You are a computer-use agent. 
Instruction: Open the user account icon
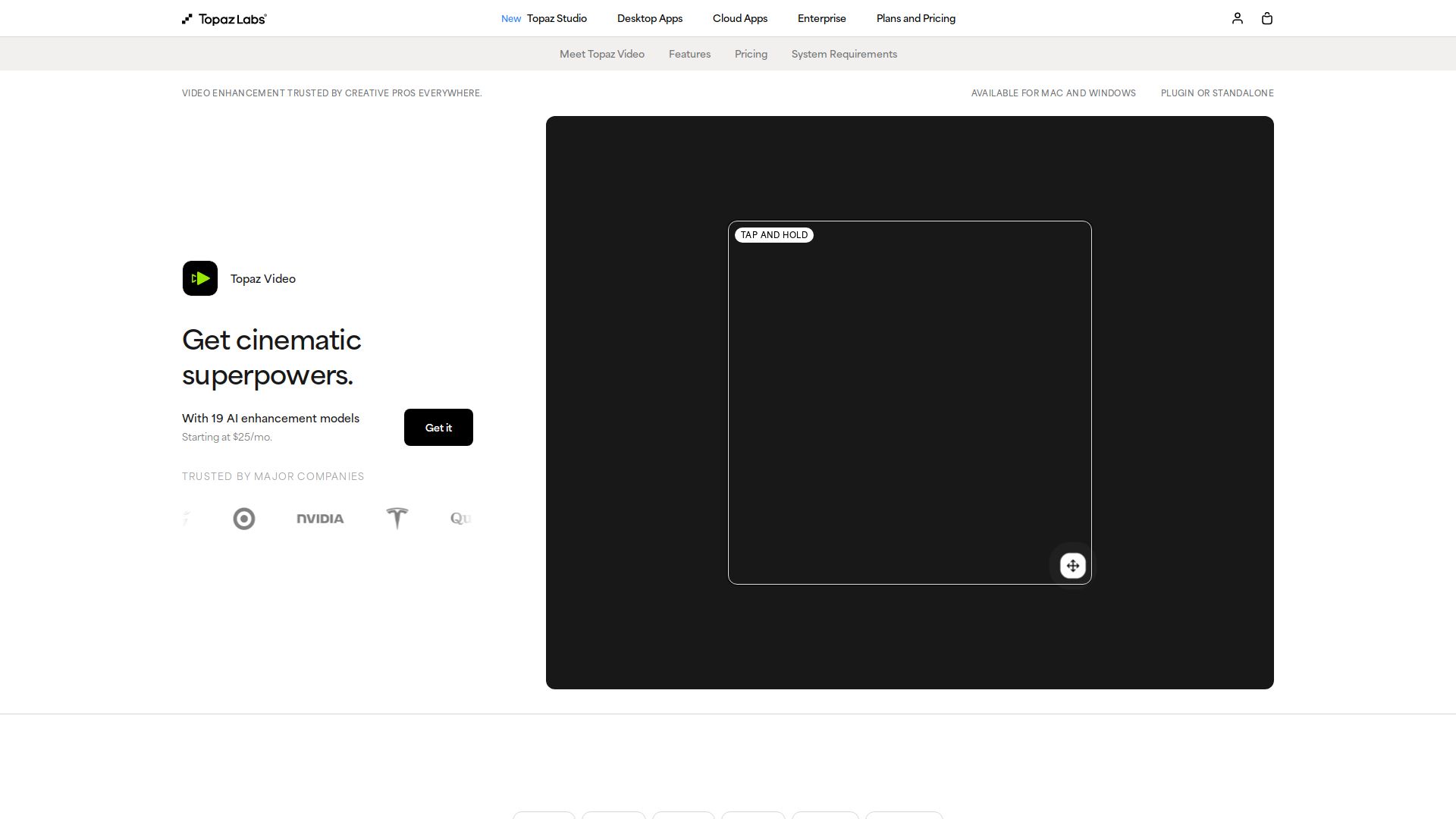pos(1237,18)
